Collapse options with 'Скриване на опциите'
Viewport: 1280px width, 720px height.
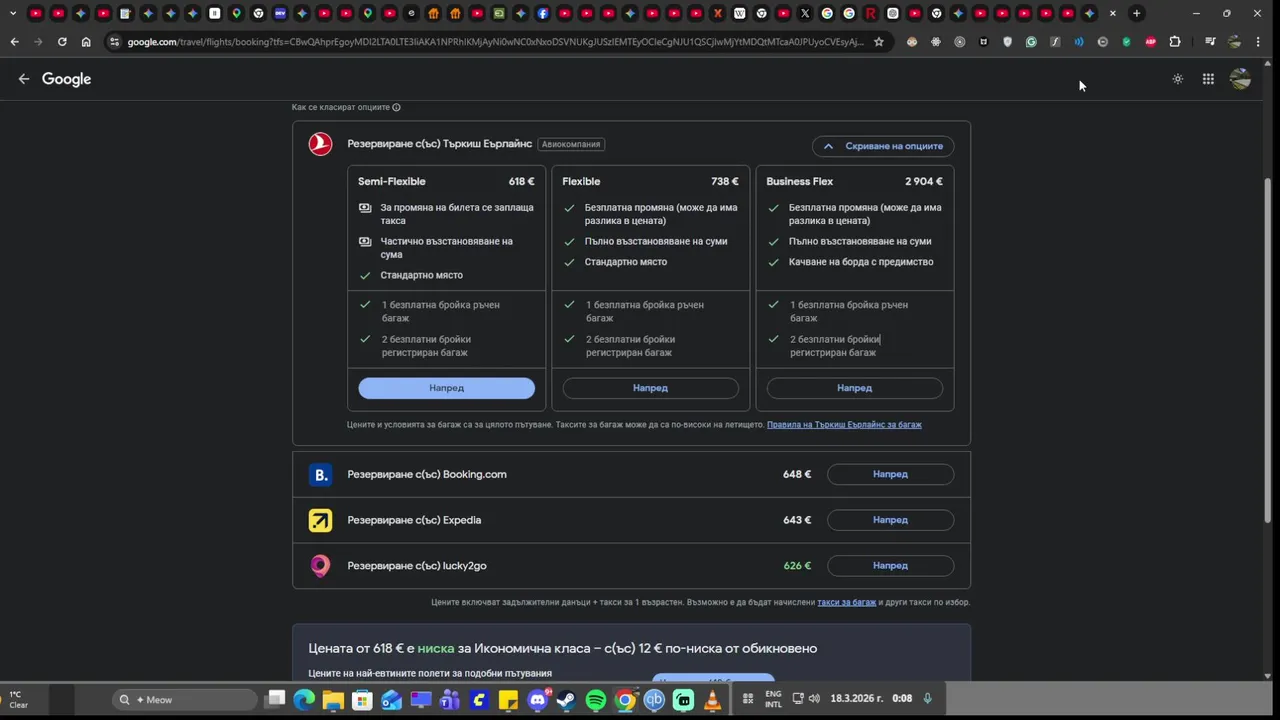coord(883,146)
